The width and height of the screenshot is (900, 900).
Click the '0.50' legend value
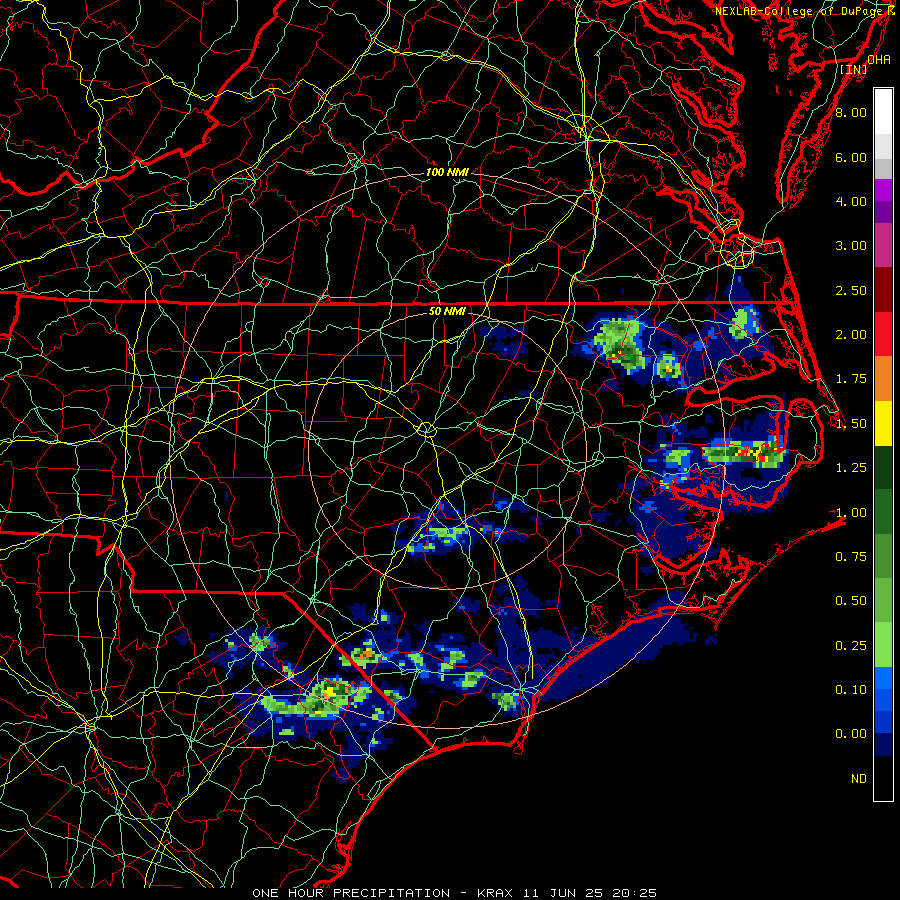click(851, 600)
